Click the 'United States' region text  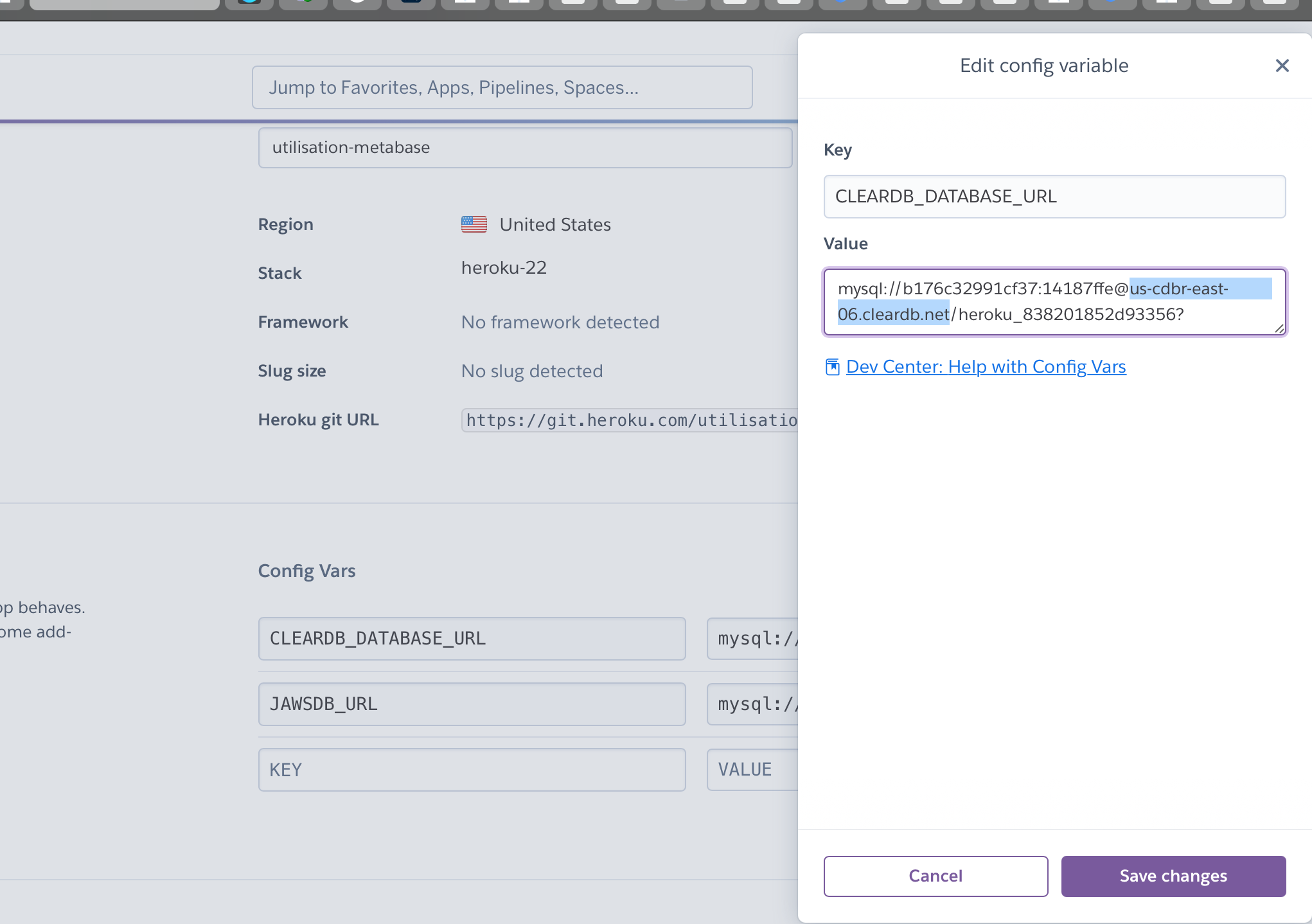(x=555, y=224)
